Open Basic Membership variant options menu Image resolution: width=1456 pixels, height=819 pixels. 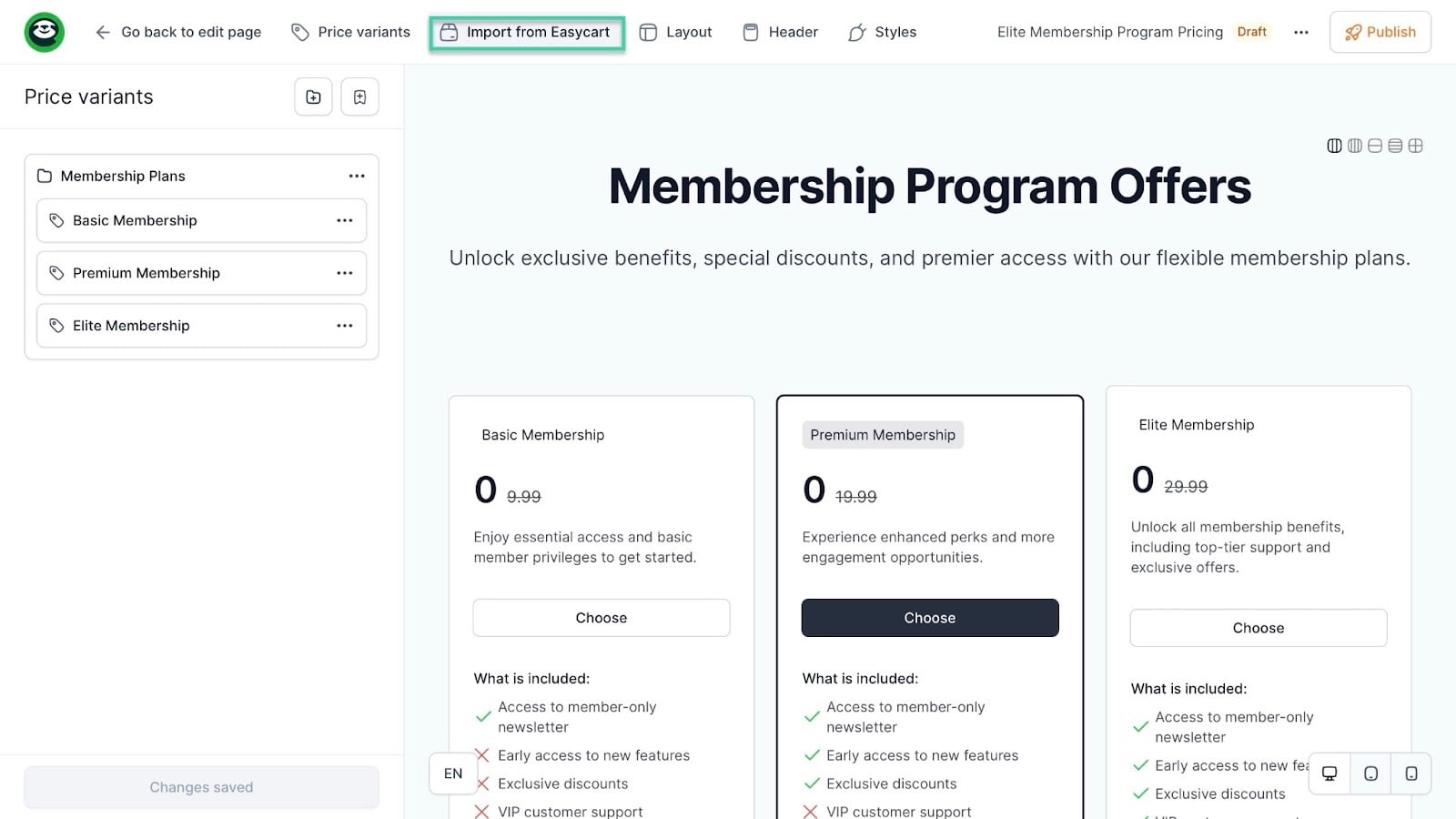pos(344,220)
